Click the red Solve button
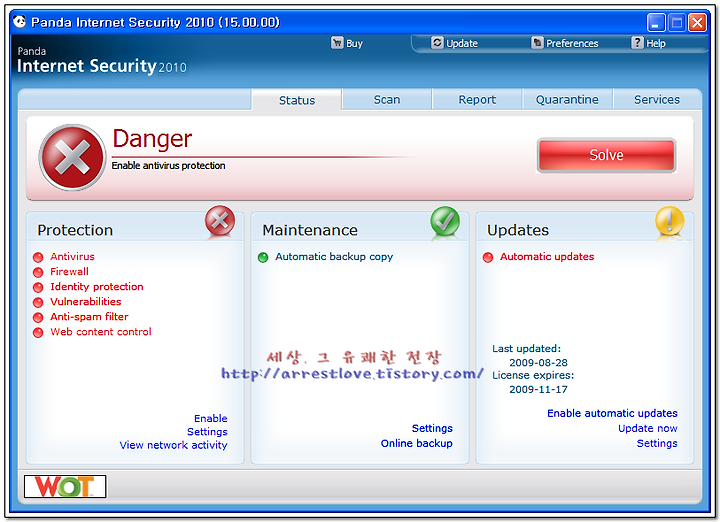The height and width of the screenshot is (522, 720). pos(607,155)
